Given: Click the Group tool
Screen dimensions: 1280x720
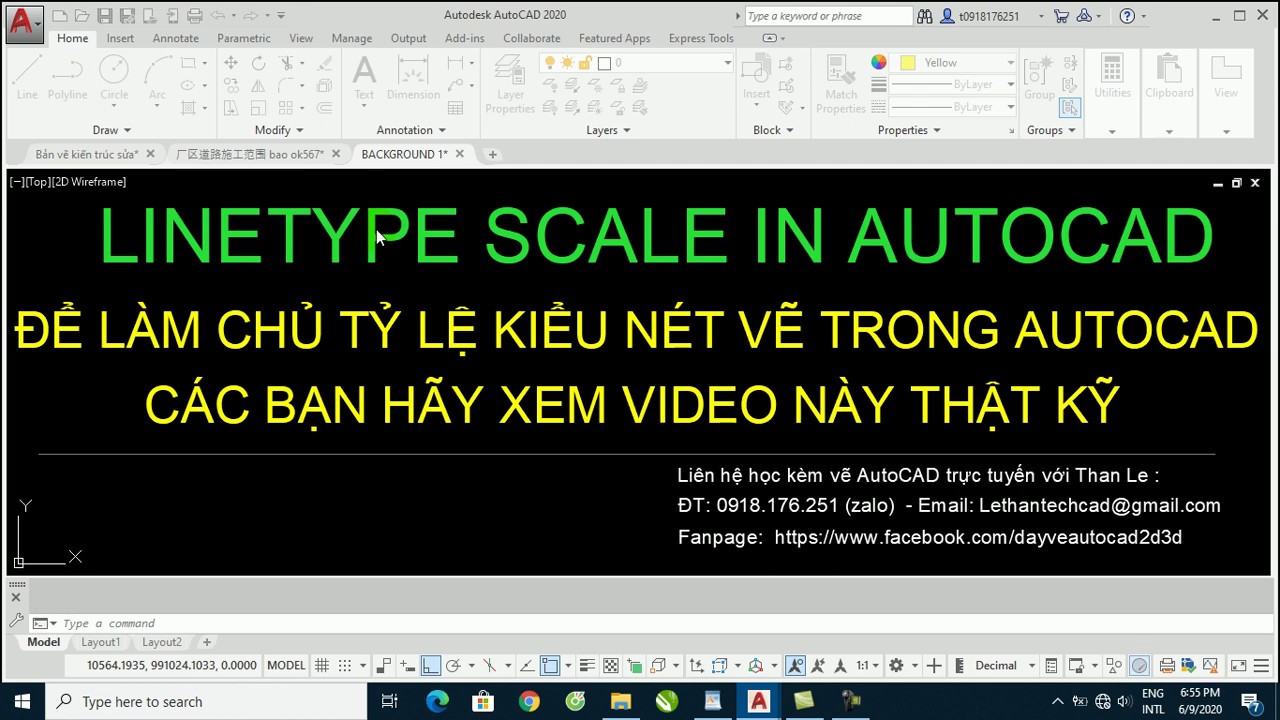Looking at the screenshot, I should (1039, 77).
